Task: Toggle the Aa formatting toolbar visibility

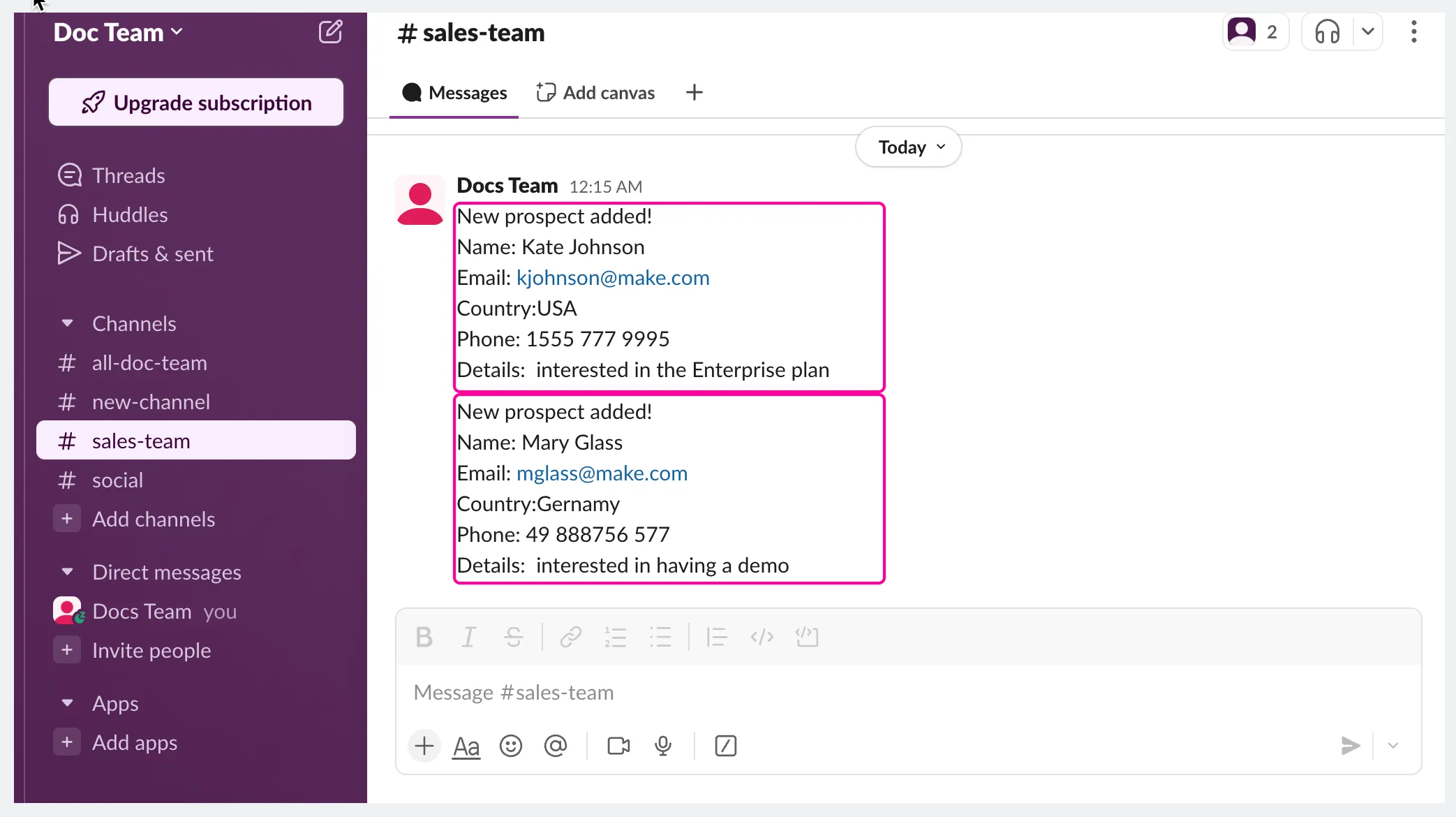Action: point(466,746)
